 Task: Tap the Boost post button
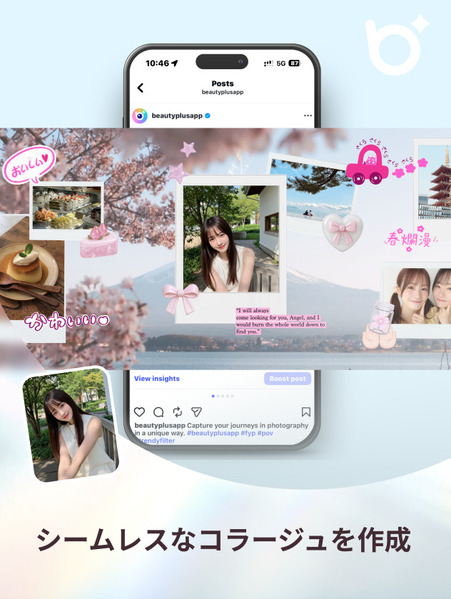click(288, 379)
